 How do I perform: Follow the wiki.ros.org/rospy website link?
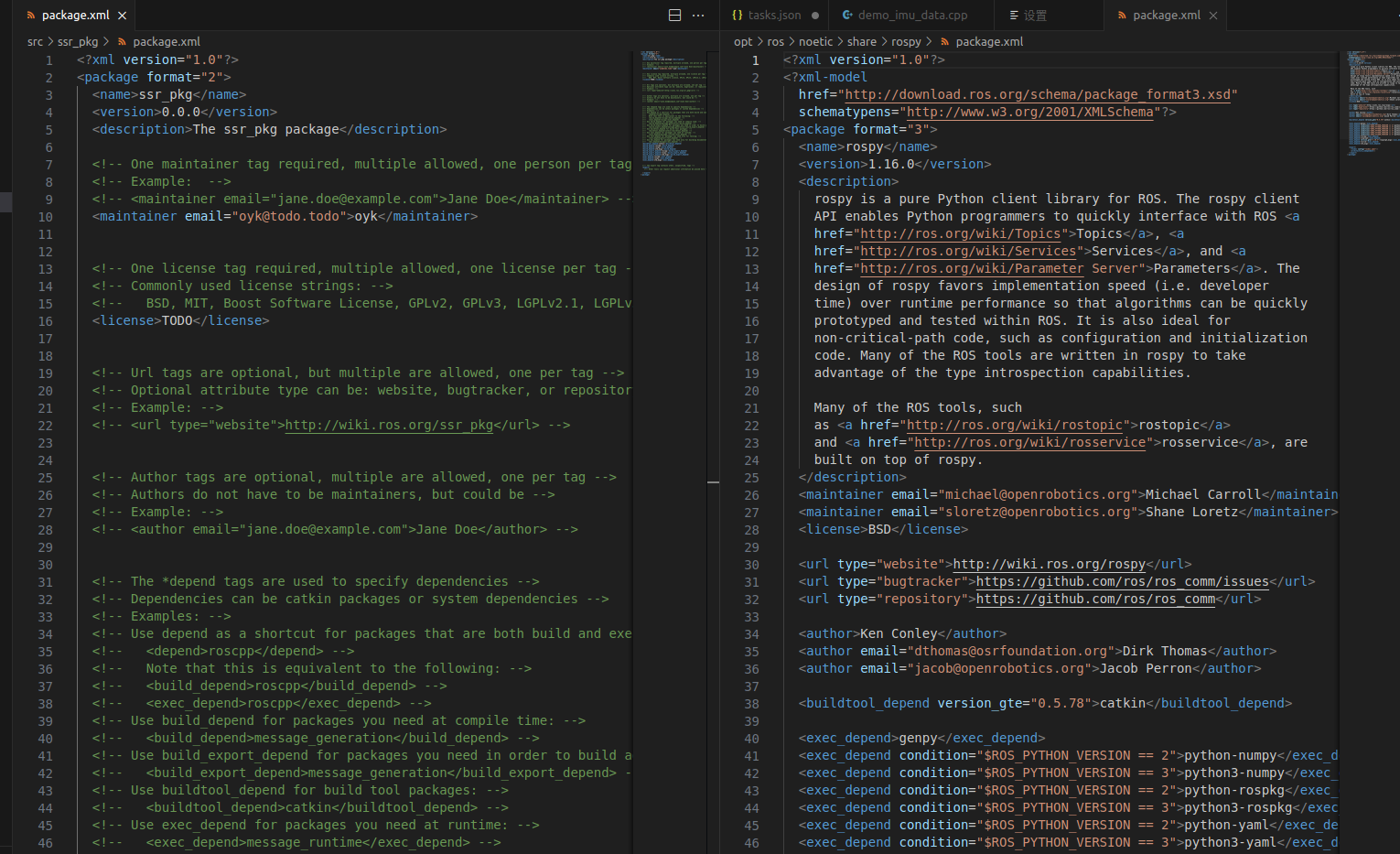1050,564
